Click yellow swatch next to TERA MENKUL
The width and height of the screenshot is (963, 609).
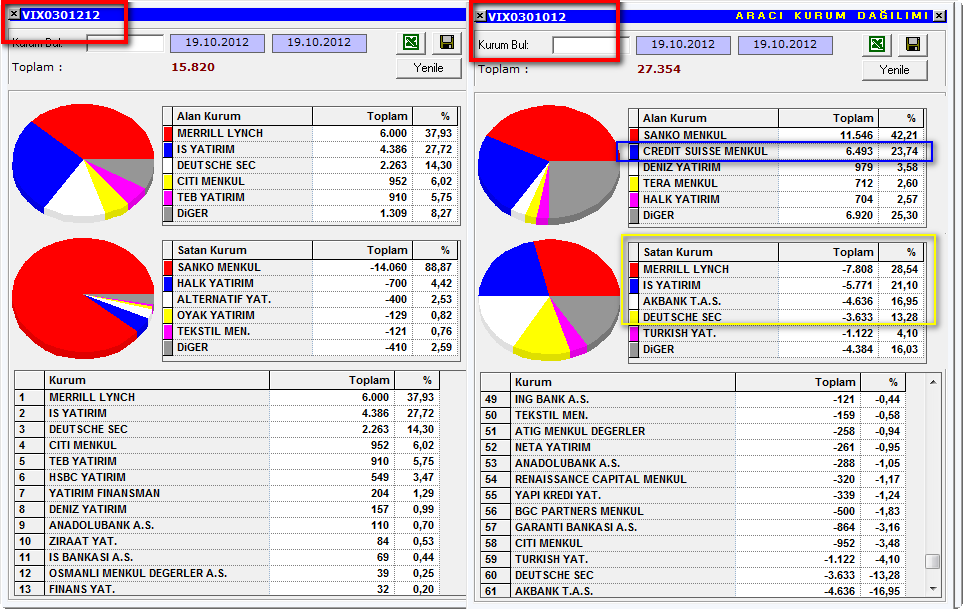pyautogui.click(x=634, y=183)
